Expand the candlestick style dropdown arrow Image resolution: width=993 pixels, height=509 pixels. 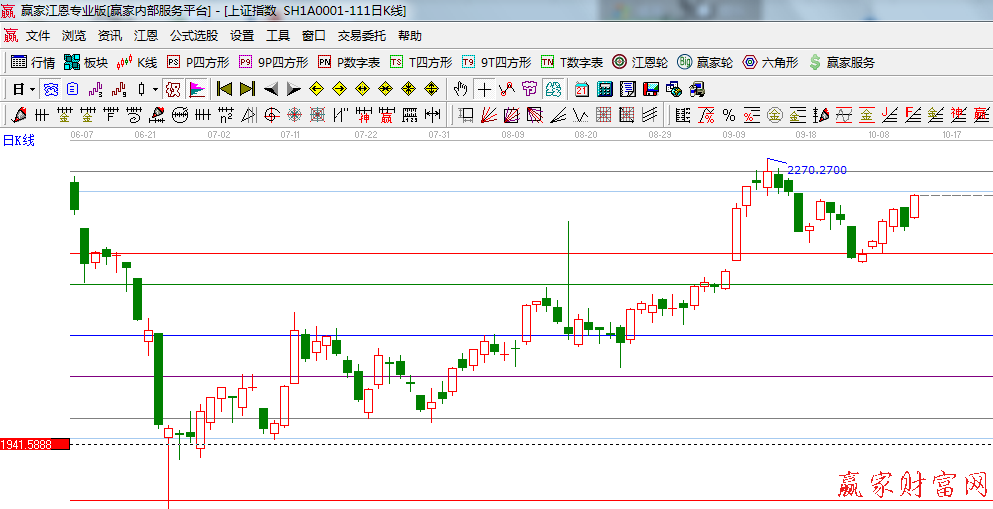click(155, 89)
